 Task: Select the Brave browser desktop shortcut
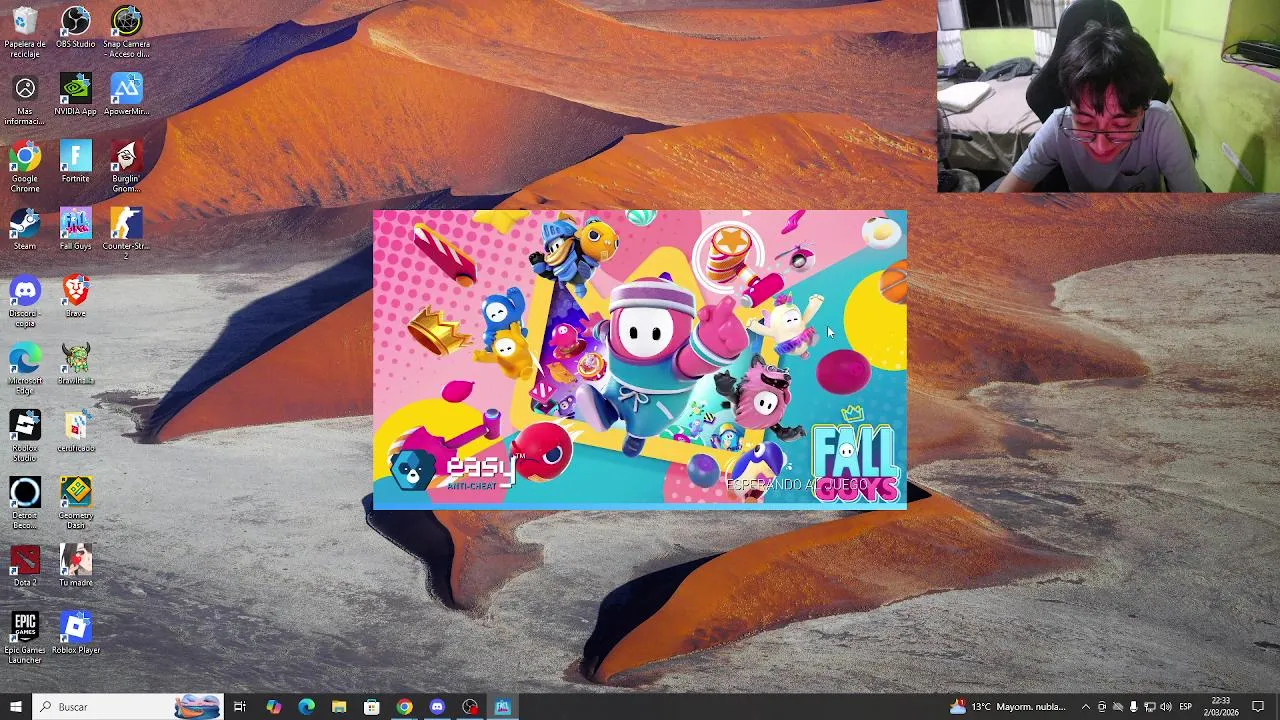75,297
